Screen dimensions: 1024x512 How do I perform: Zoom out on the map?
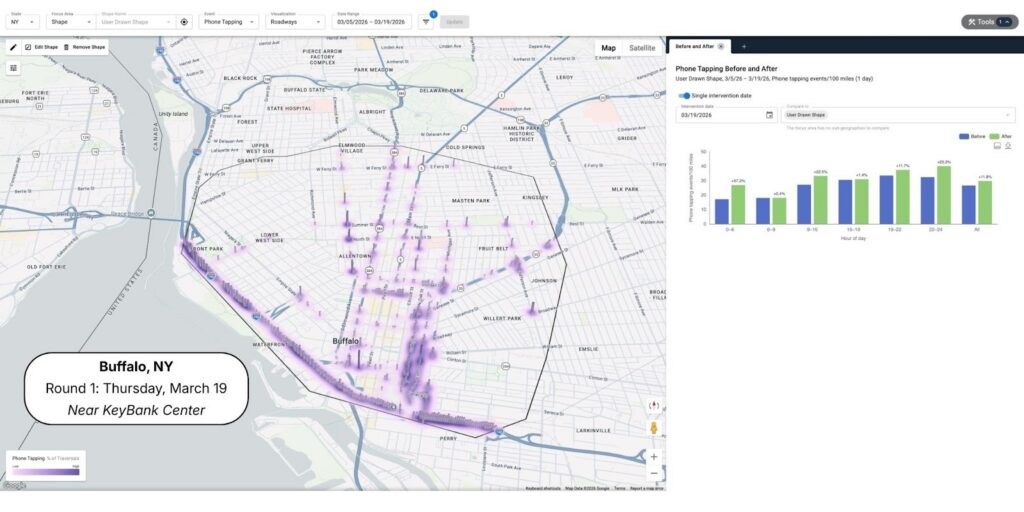(654, 473)
